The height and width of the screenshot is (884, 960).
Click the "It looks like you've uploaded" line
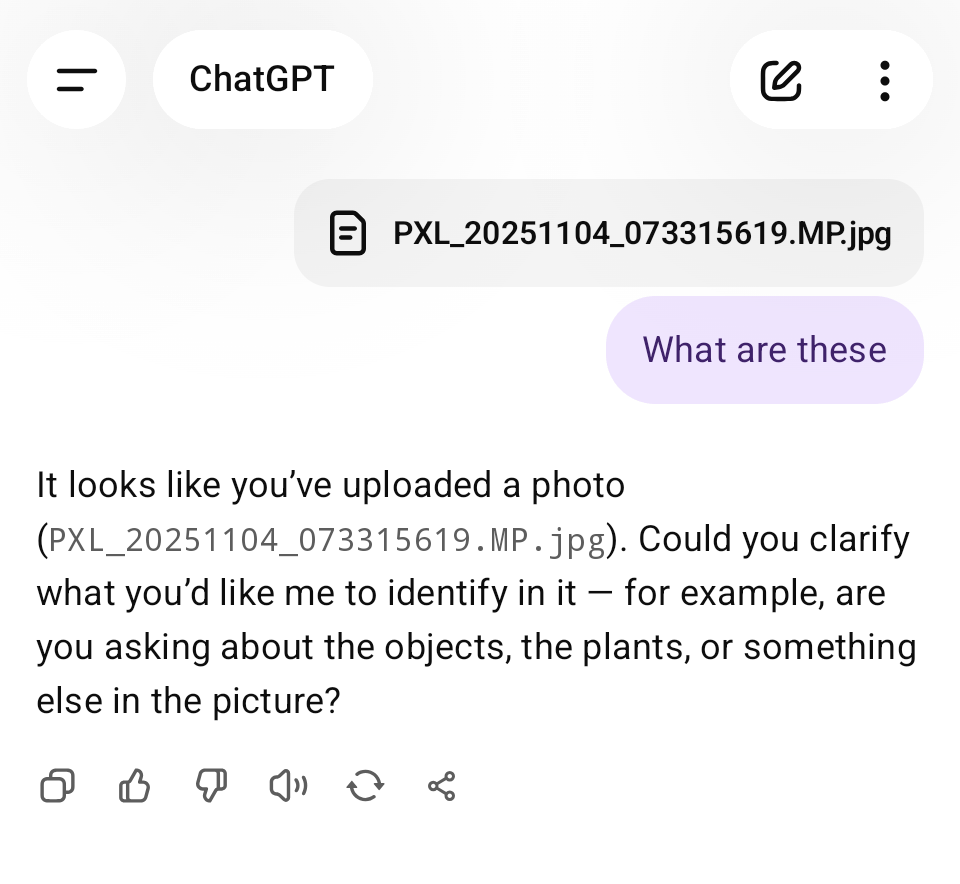pyautogui.click(x=330, y=486)
